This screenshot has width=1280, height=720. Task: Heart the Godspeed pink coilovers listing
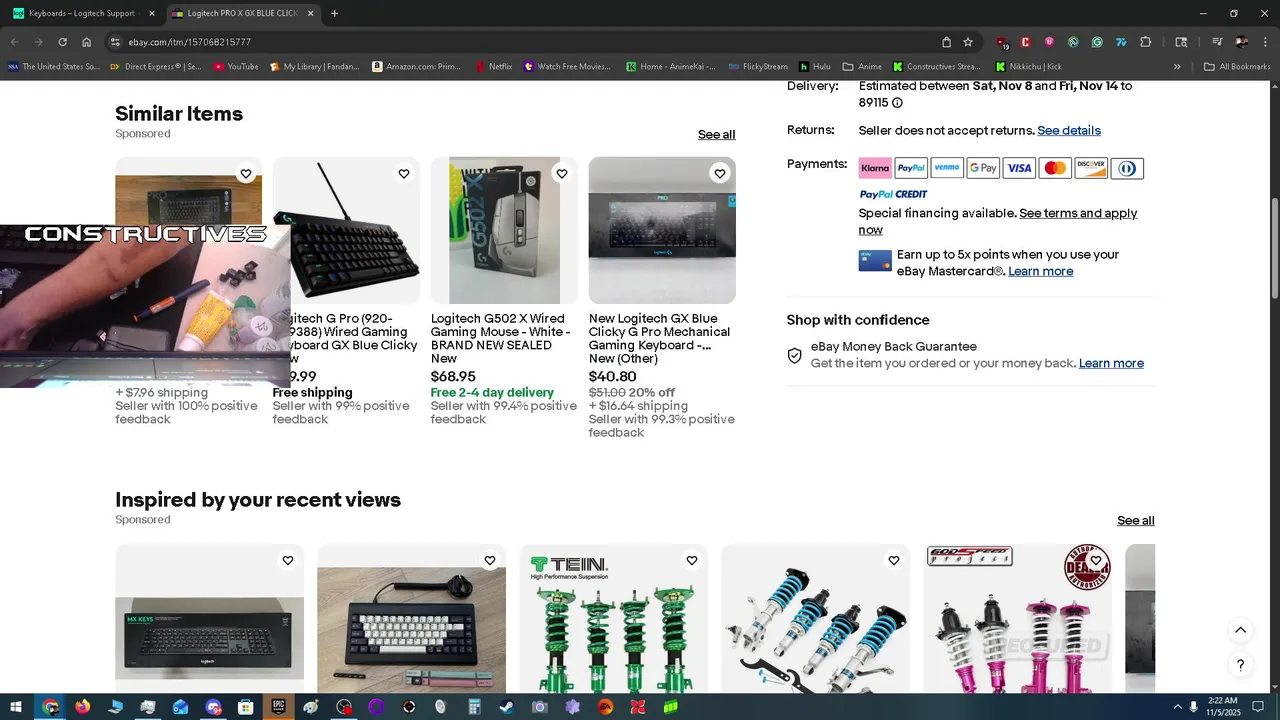coord(1096,561)
